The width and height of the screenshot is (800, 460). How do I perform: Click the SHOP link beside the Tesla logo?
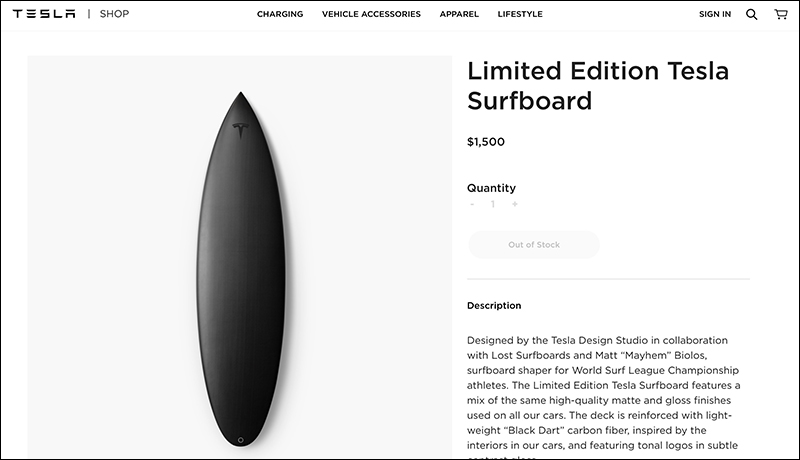pyautogui.click(x=114, y=14)
